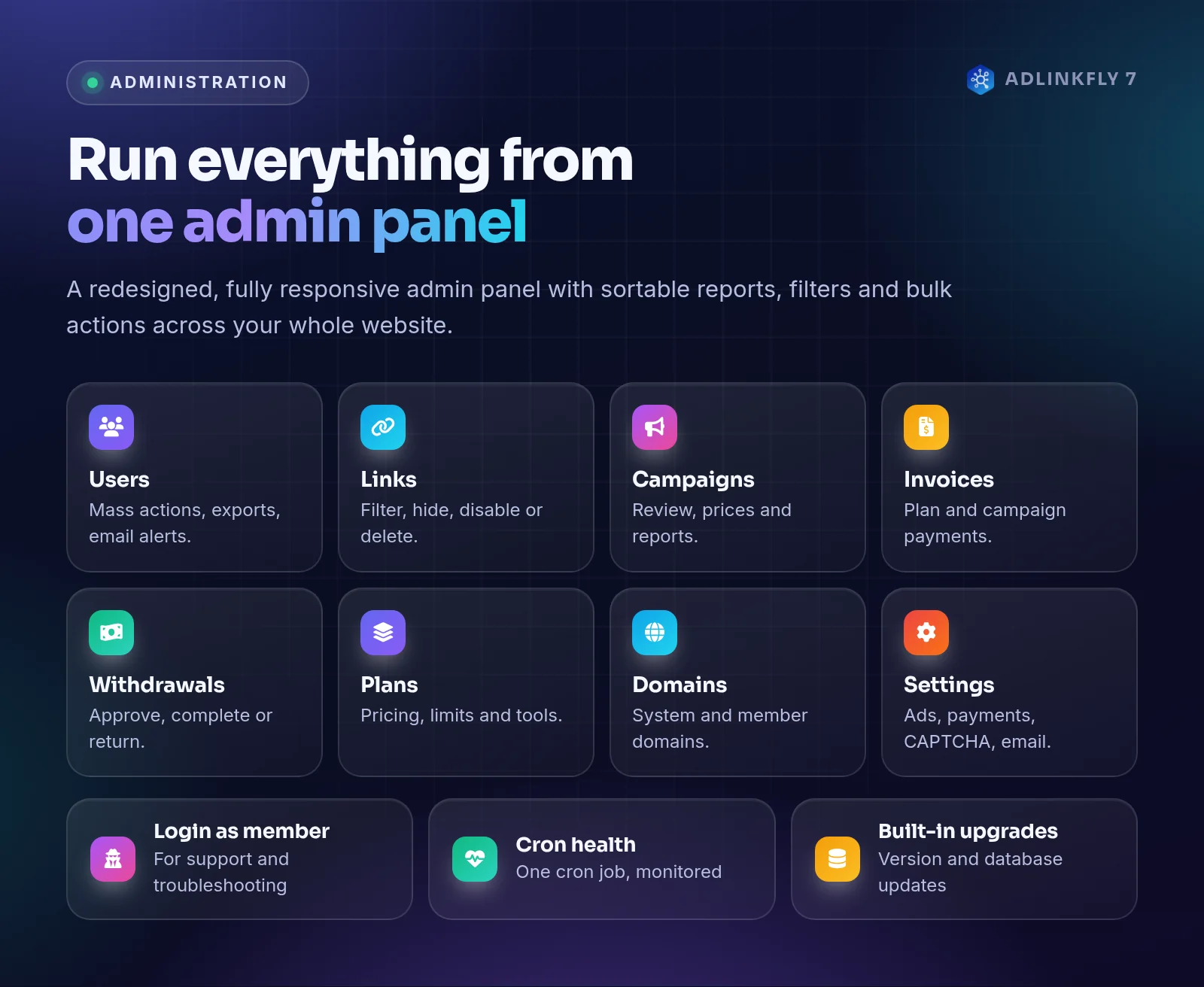Click 'For support and troubleshooting' text
Image resolution: width=1204 pixels, height=987 pixels.
tap(221, 872)
